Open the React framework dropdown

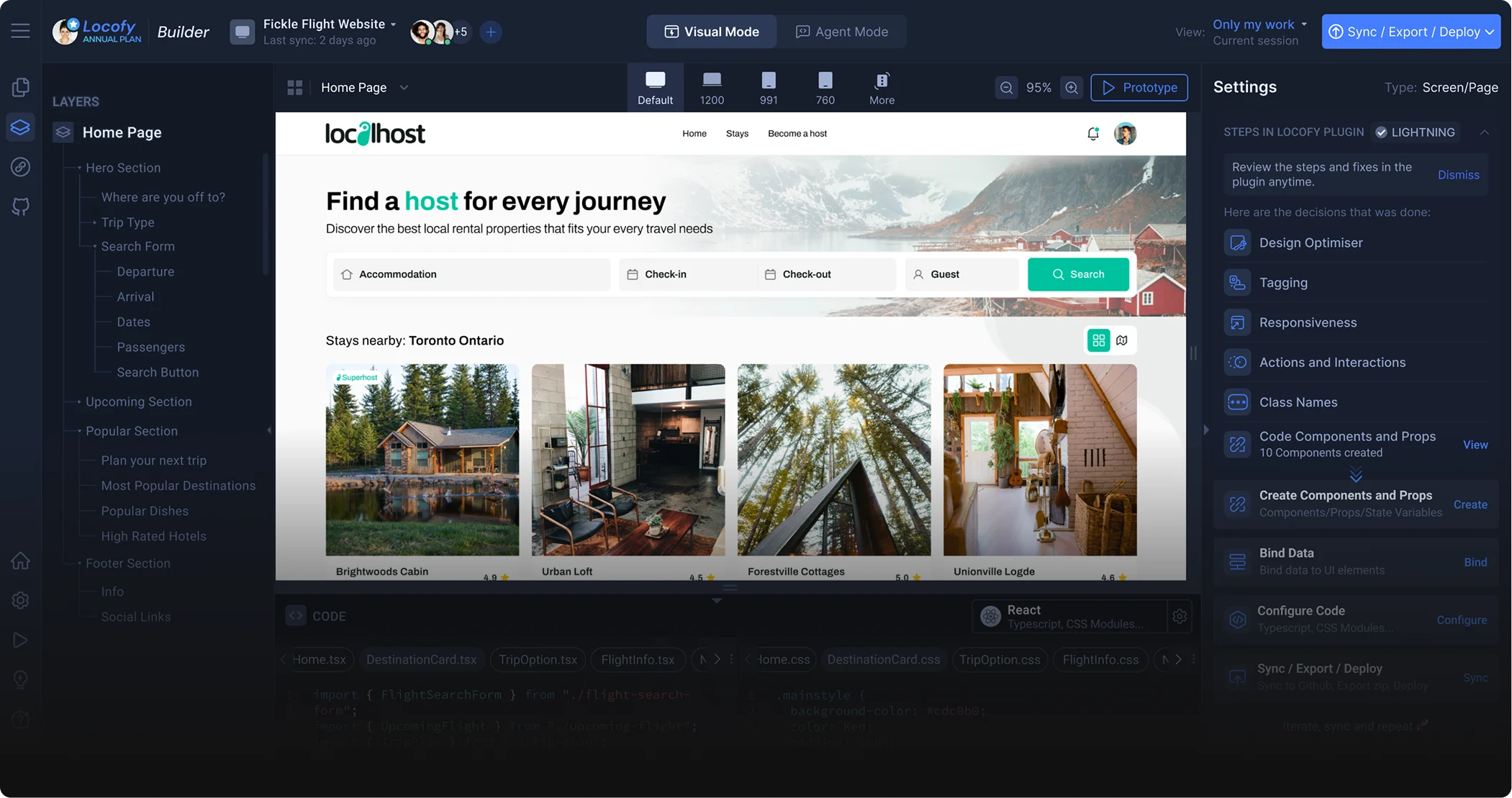(1069, 616)
